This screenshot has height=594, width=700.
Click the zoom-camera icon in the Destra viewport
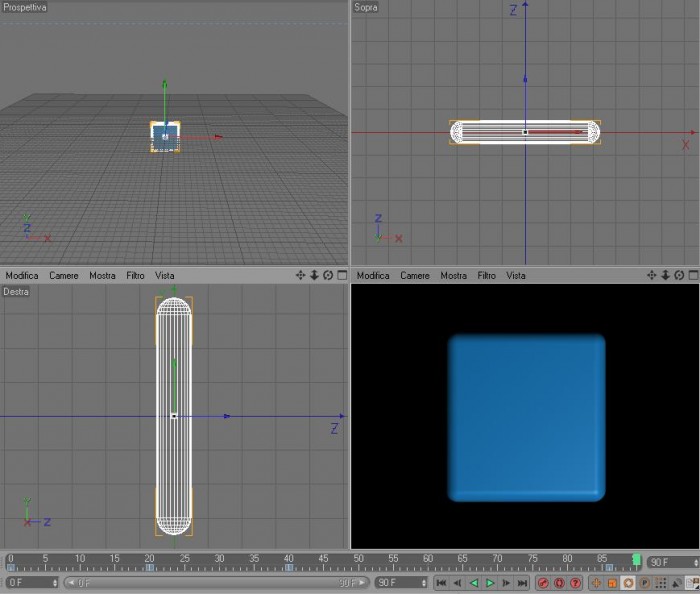point(314,275)
